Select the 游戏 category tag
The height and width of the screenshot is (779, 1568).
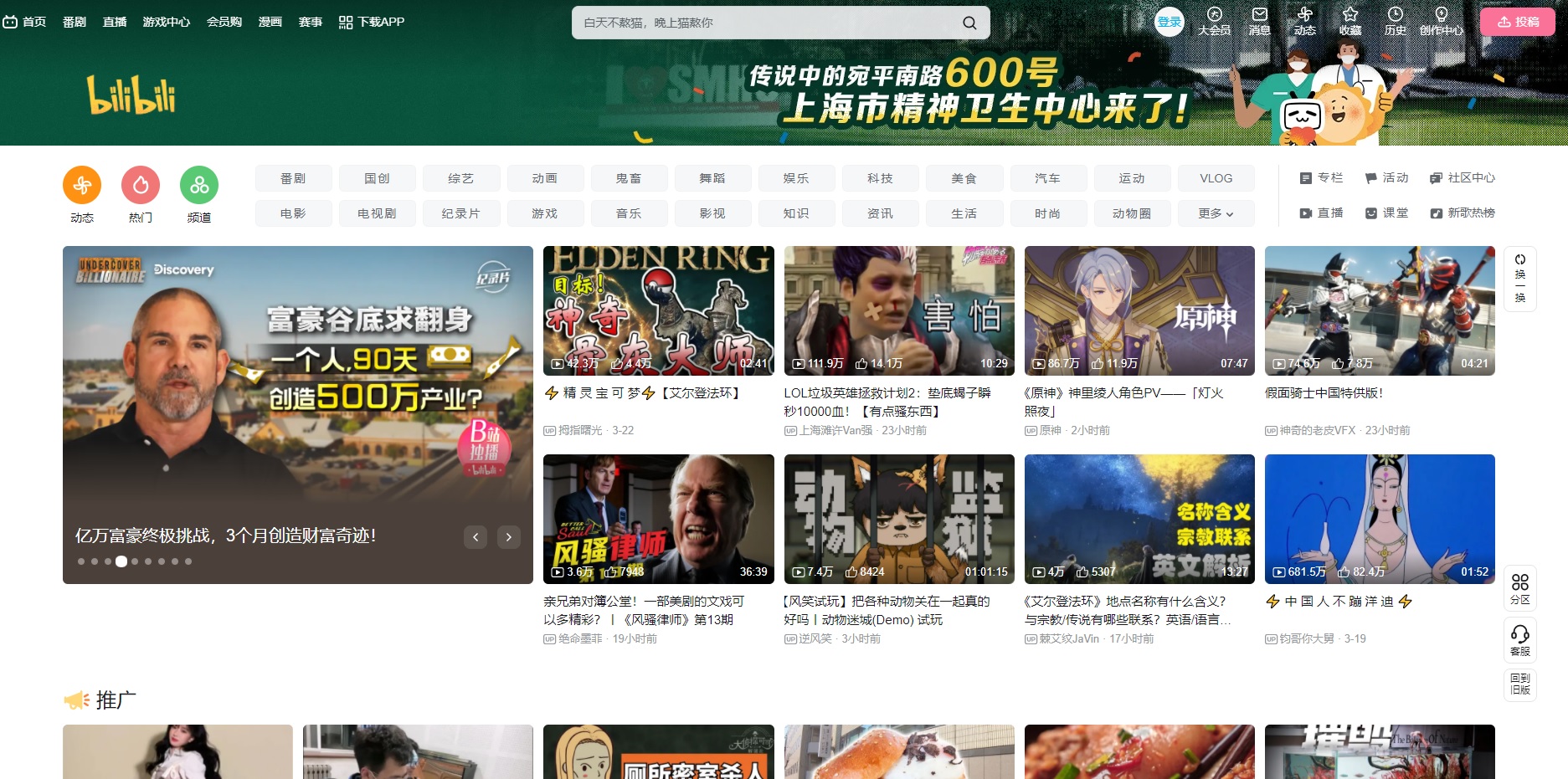click(545, 213)
